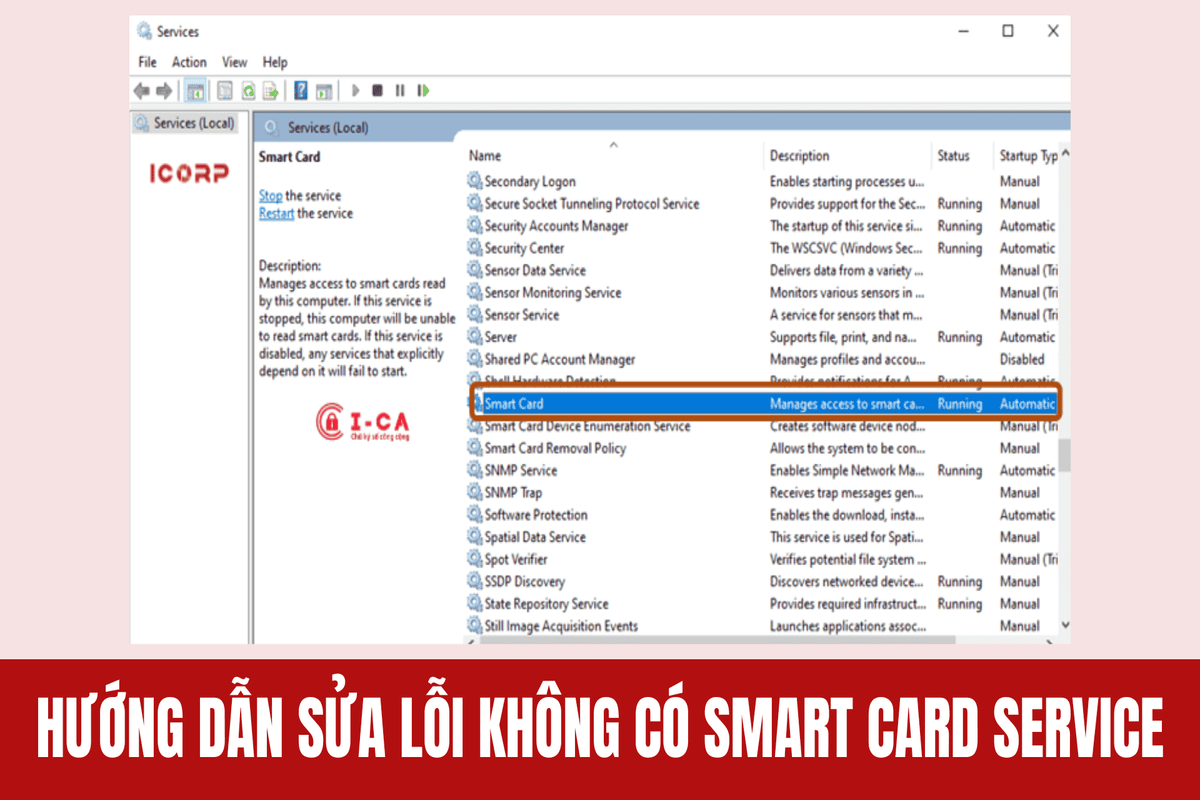
Task: Click the Restart service link
Action: tap(276, 213)
